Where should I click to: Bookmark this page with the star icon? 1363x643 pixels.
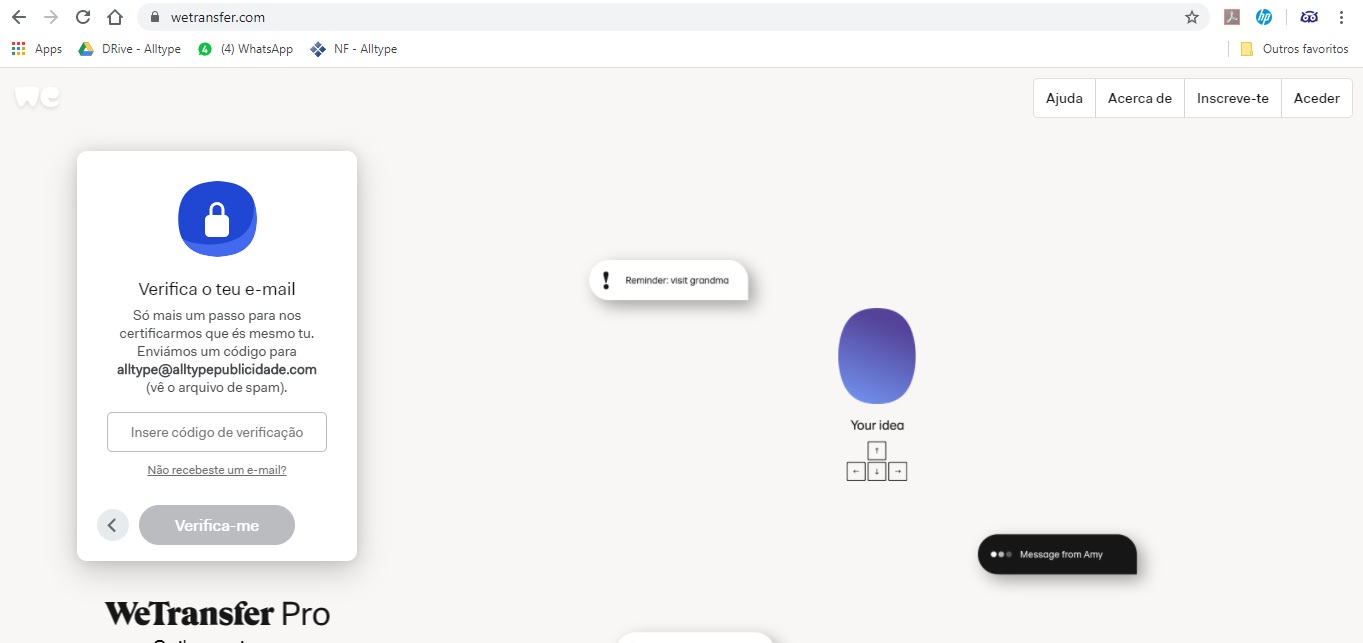tap(1191, 17)
